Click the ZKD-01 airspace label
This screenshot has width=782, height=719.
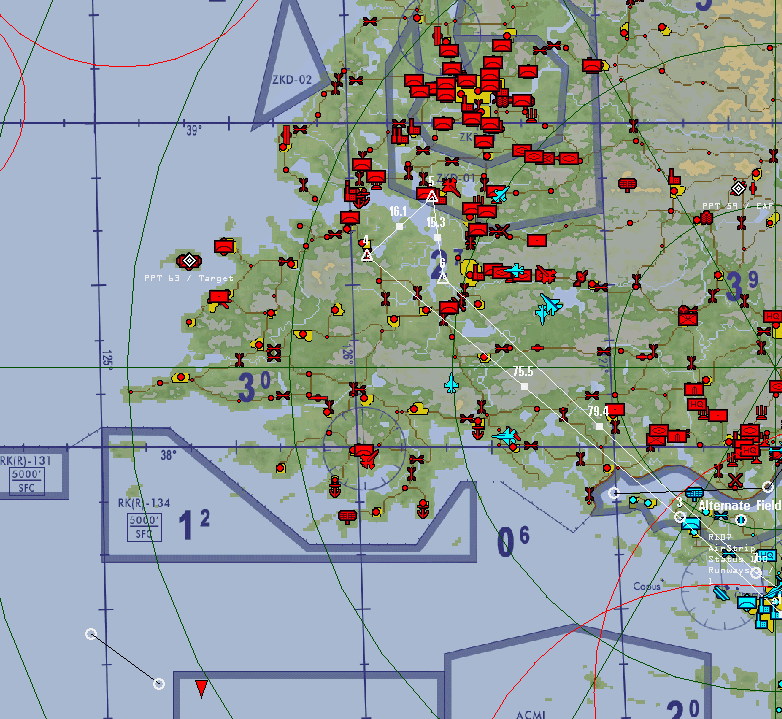[455, 178]
